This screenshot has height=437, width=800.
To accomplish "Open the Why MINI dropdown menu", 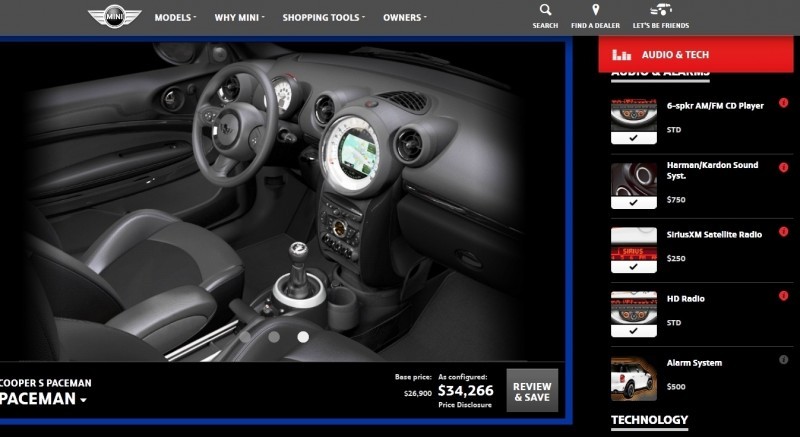I will 239,17.
